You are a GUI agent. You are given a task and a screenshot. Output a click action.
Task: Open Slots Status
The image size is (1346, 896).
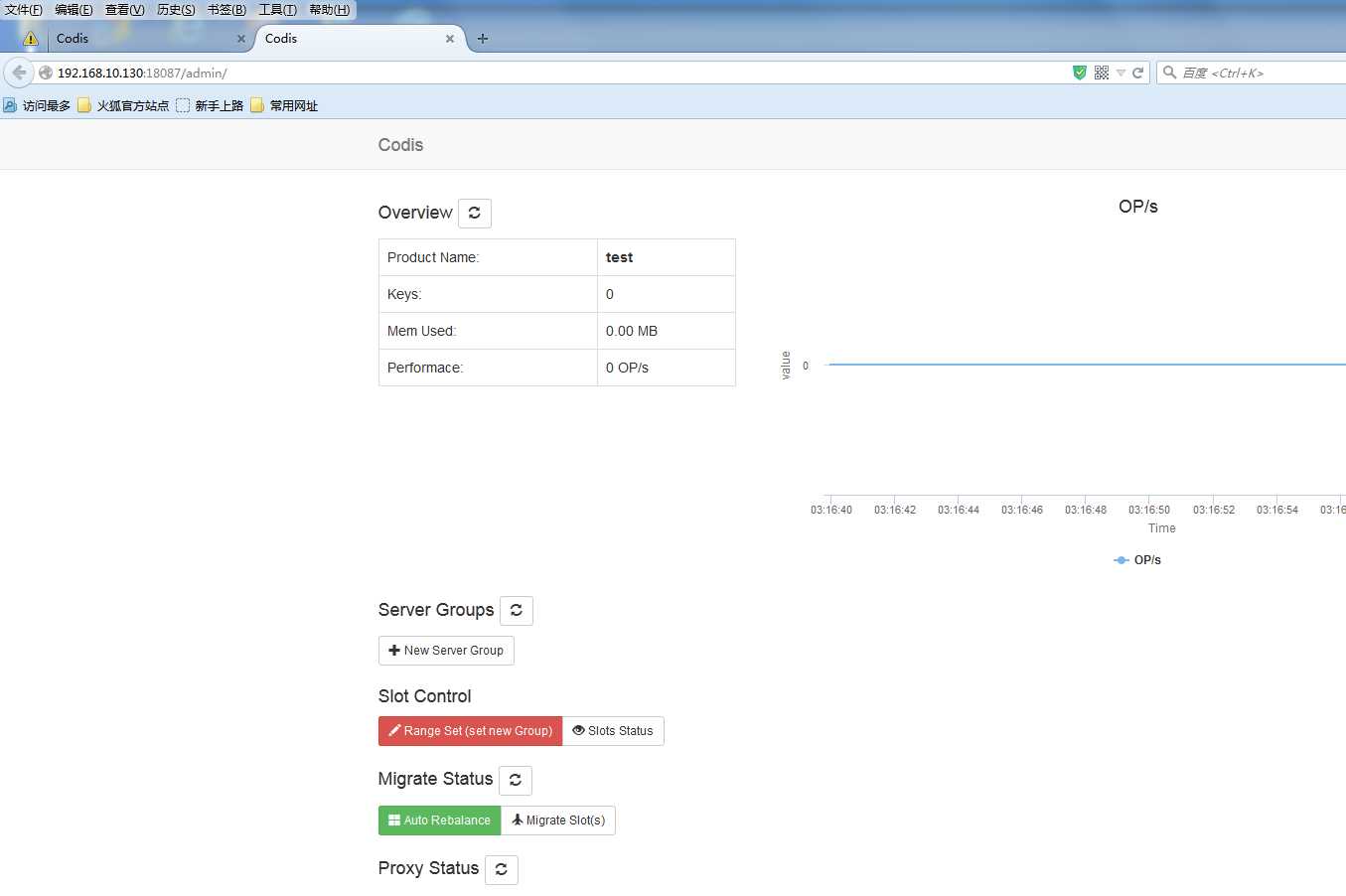pyautogui.click(x=613, y=731)
